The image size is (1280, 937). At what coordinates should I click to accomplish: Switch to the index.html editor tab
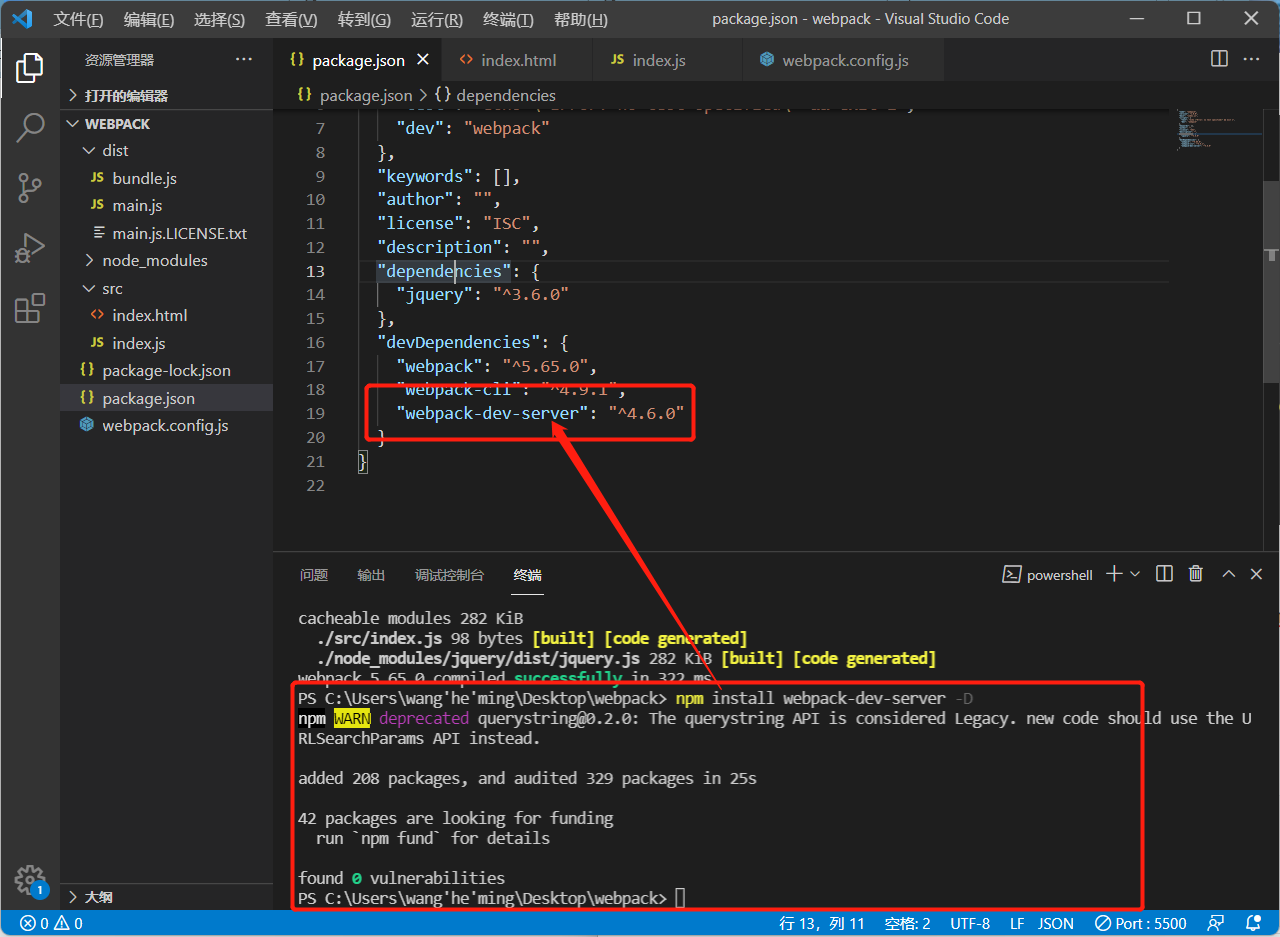click(x=517, y=60)
